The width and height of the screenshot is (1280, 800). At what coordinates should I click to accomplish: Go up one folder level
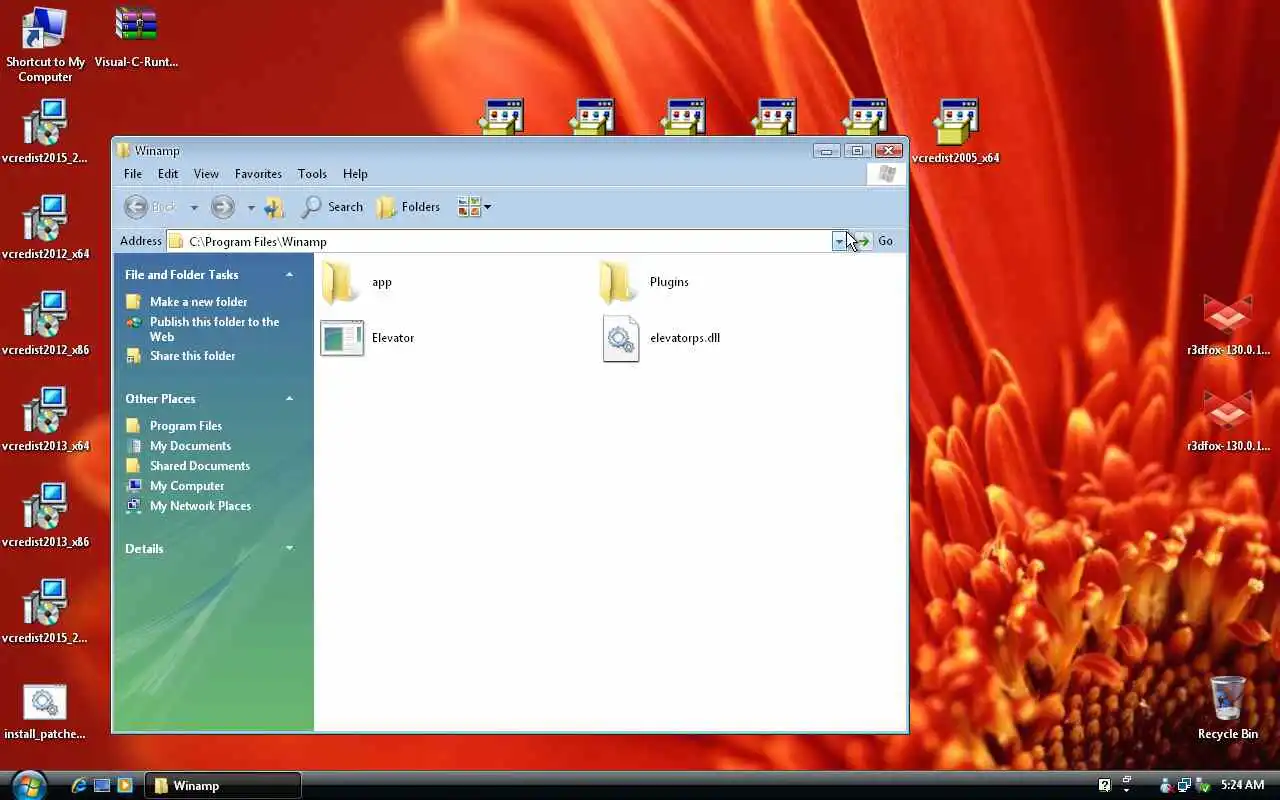point(274,207)
